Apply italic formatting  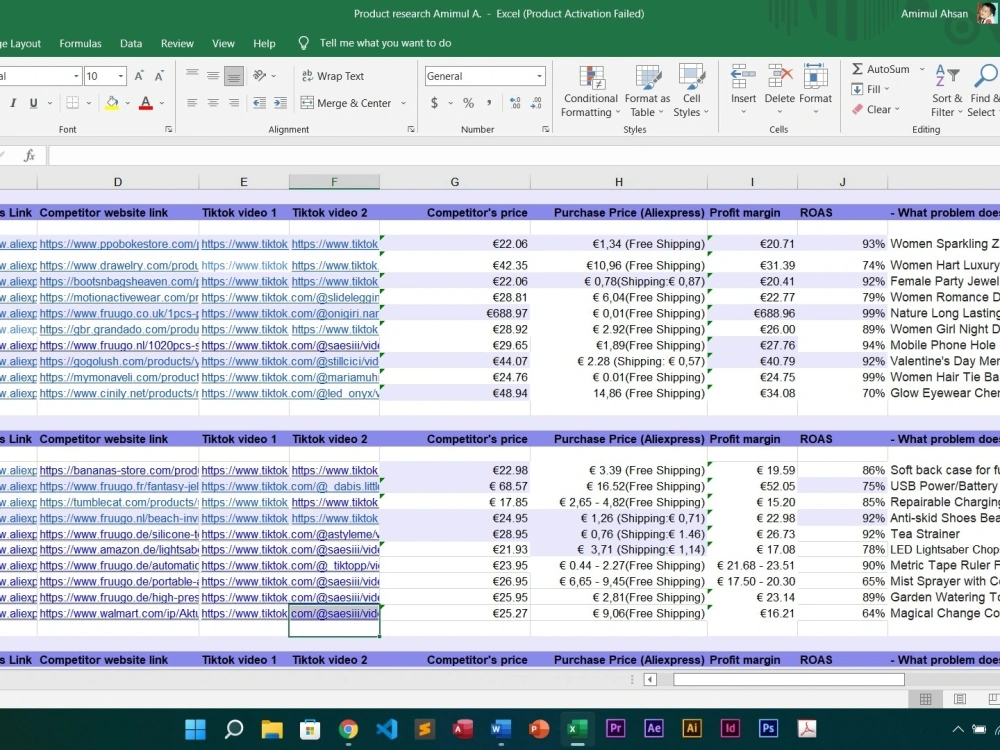point(13,103)
